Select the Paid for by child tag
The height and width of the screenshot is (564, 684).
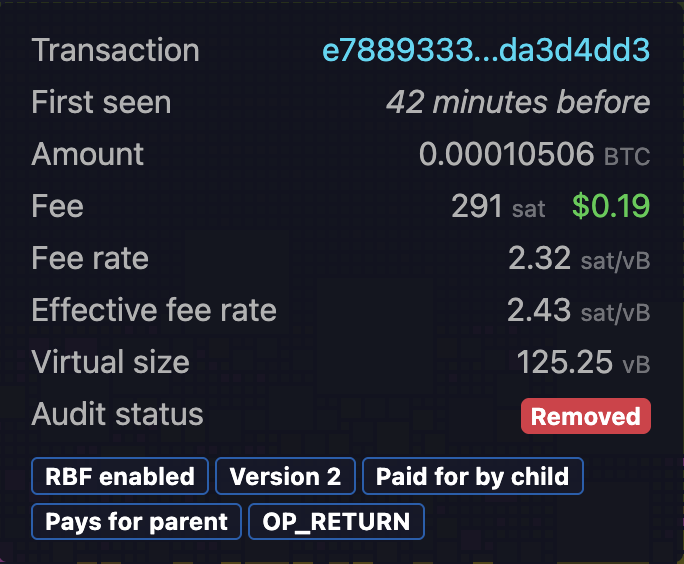pos(473,476)
